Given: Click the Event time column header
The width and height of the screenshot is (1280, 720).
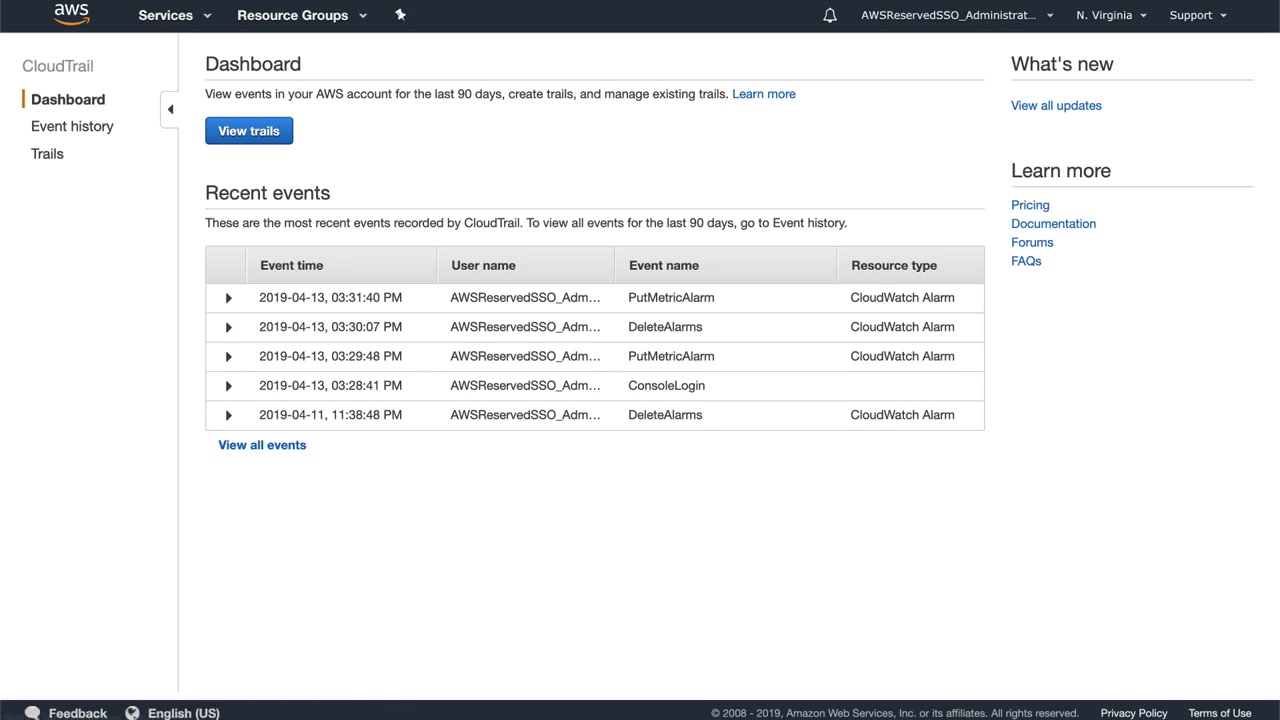Looking at the screenshot, I should pyautogui.click(x=291, y=265).
